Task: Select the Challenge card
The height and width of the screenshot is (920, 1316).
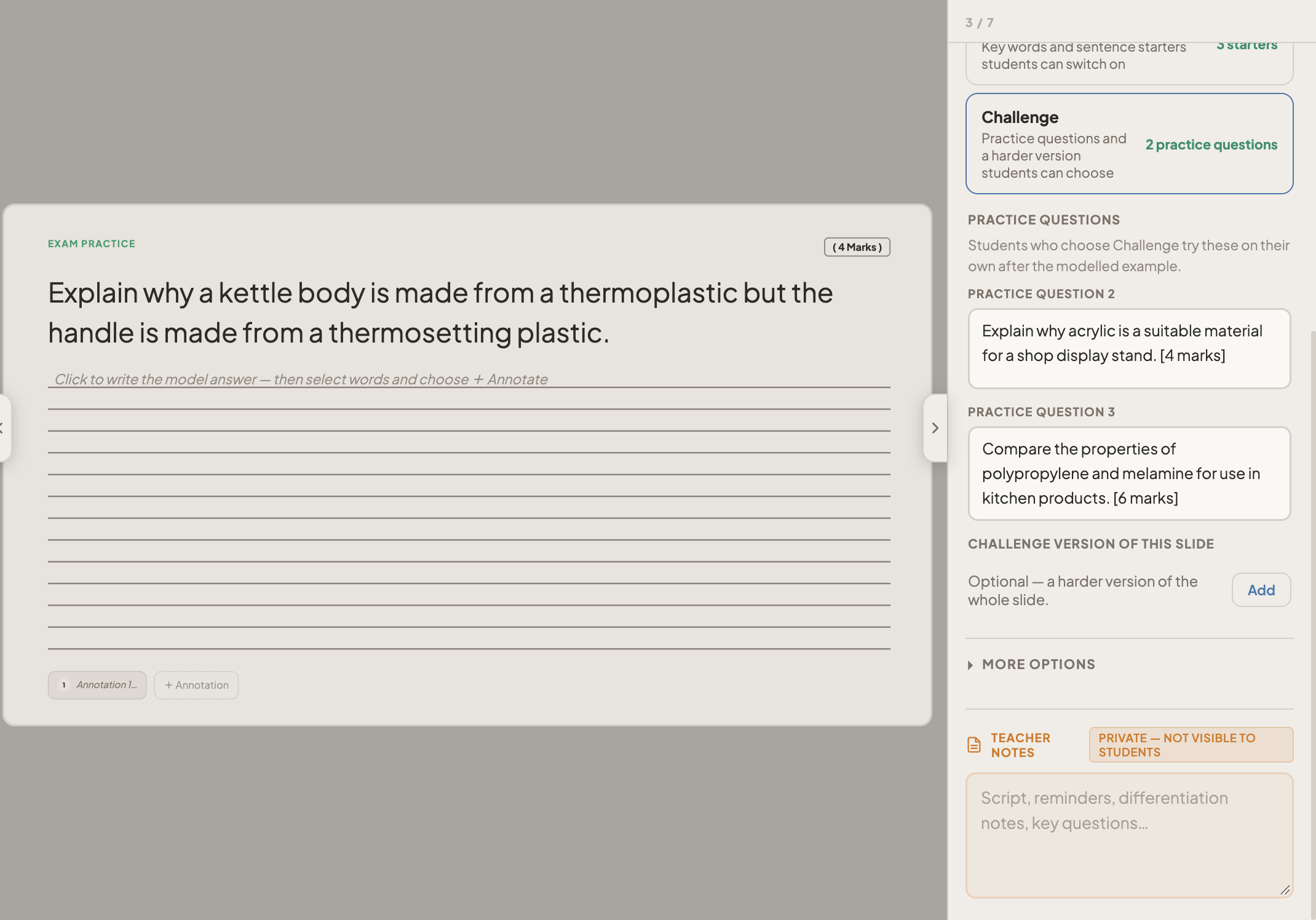Action: click(x=1129, y=144)
